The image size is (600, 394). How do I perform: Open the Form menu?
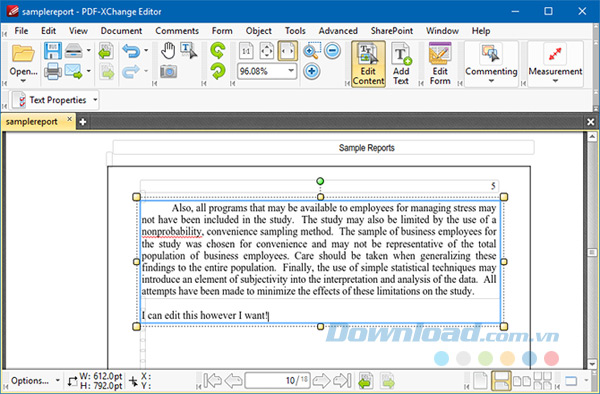(222, 31)
